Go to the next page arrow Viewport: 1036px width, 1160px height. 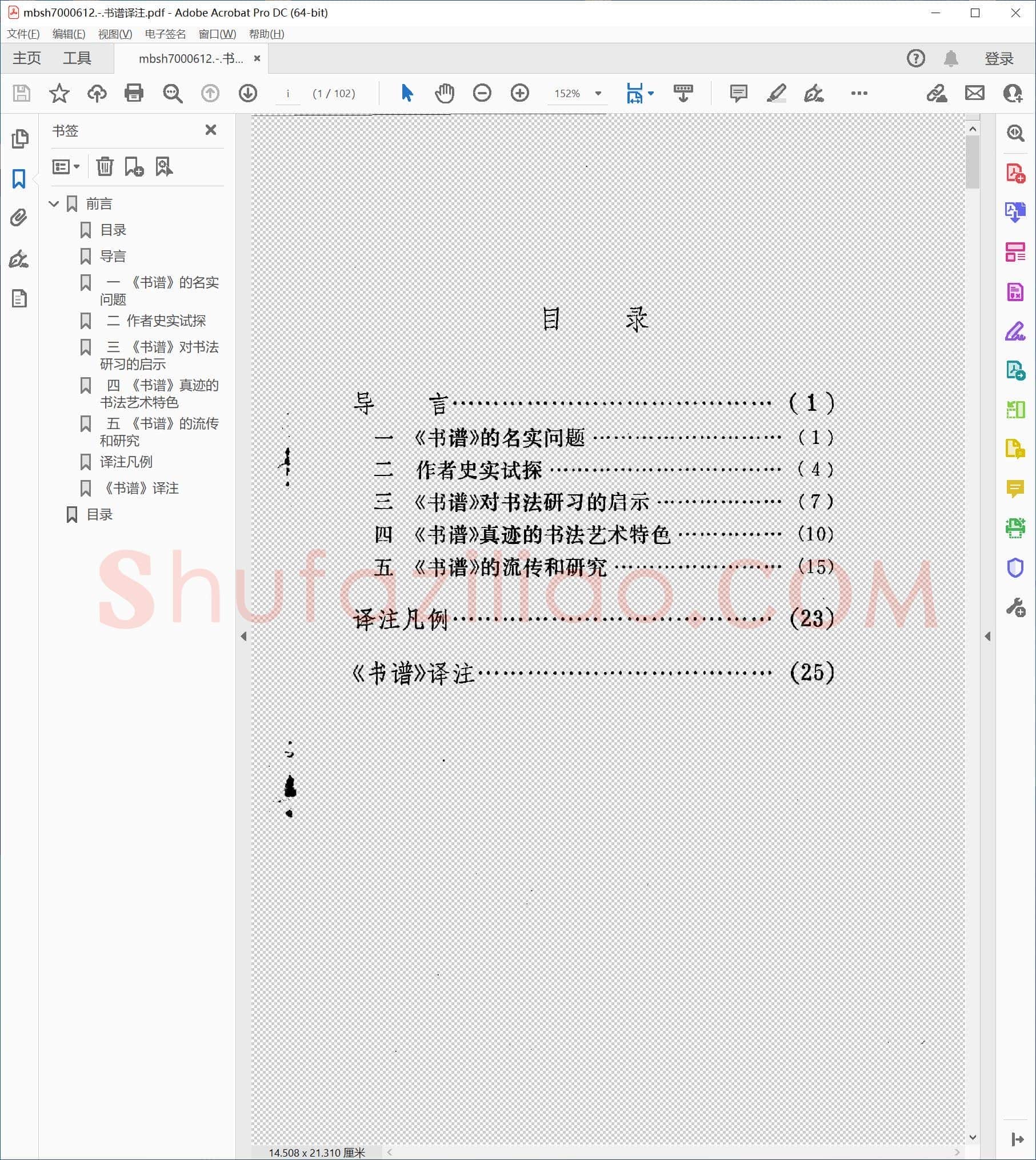point(247,93)
